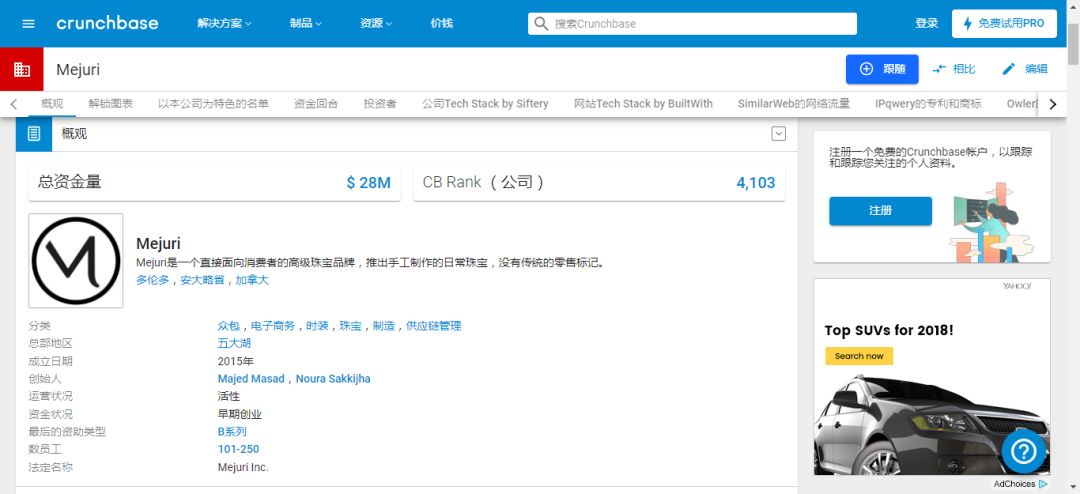Screen dimensions: 1080x494
Task: Open the 加拿大 location link
Action: 252,280
